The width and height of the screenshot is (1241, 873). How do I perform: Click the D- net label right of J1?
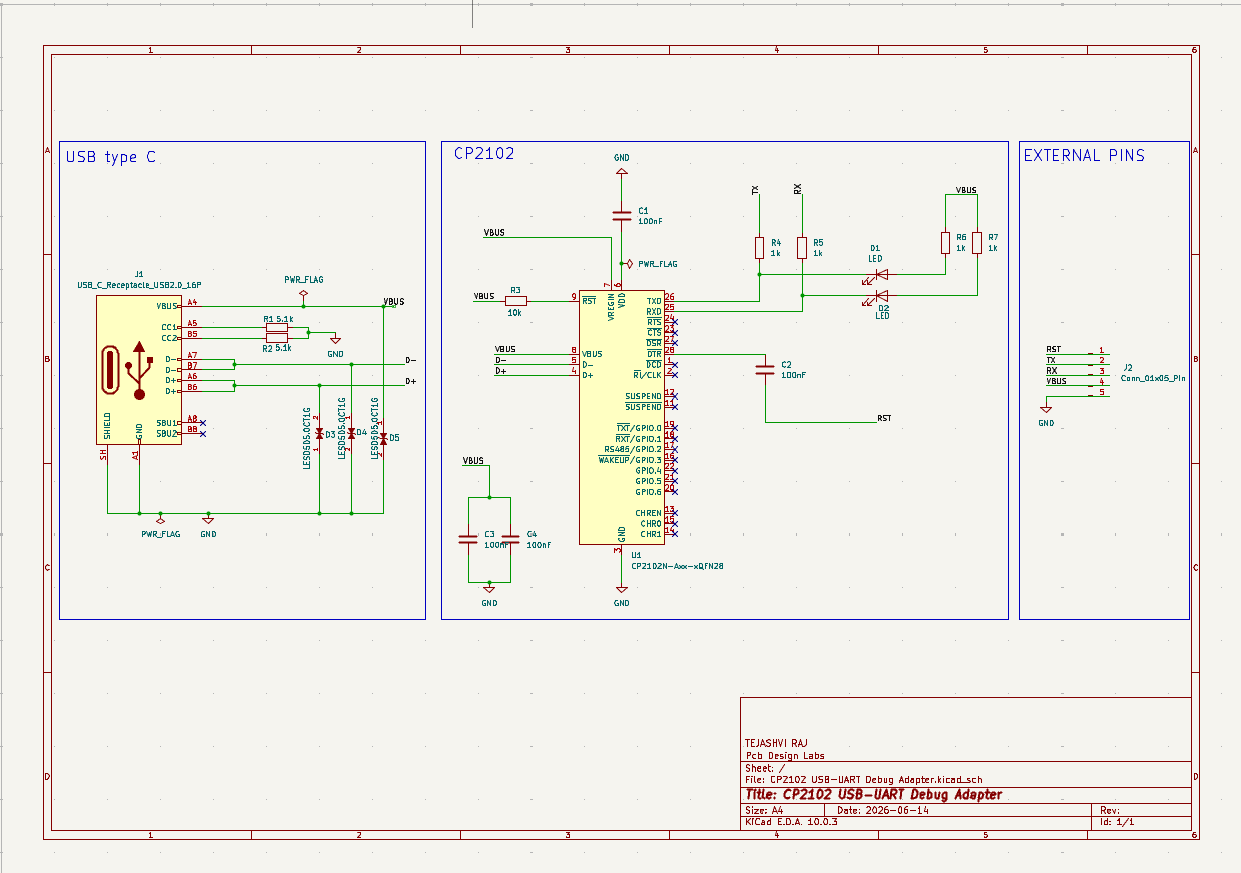(410, 360)
